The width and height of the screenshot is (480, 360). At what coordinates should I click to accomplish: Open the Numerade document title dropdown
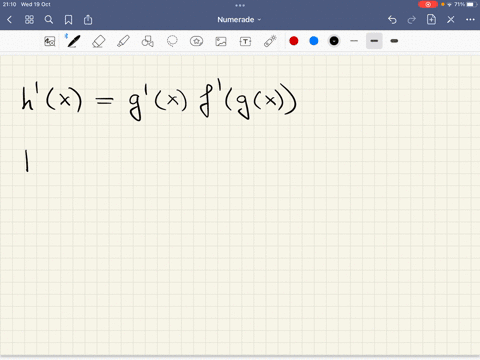click(239, 20)
